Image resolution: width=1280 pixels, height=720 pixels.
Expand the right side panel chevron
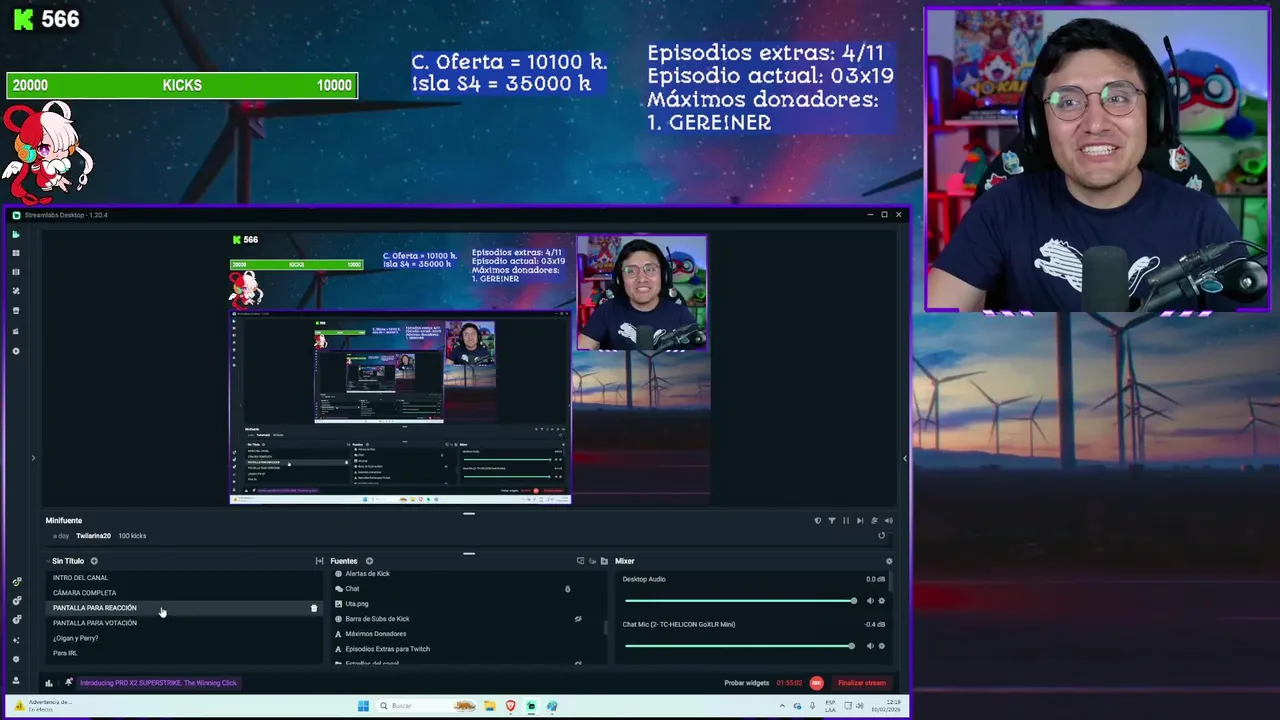coord(905,458)
